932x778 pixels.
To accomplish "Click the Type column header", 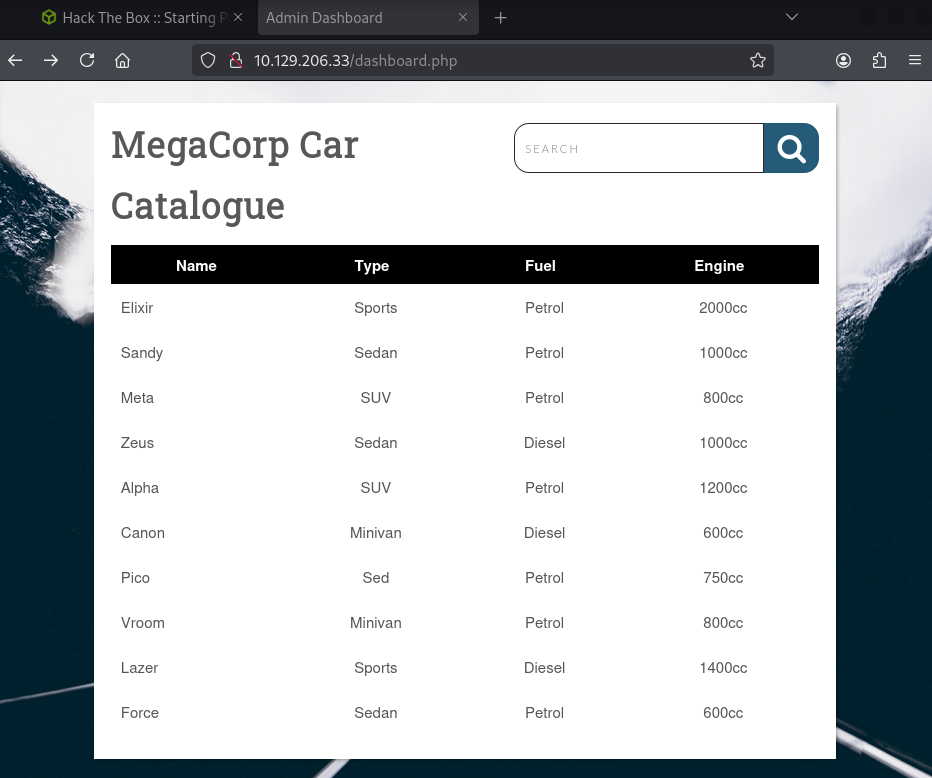I will (371, 266).
